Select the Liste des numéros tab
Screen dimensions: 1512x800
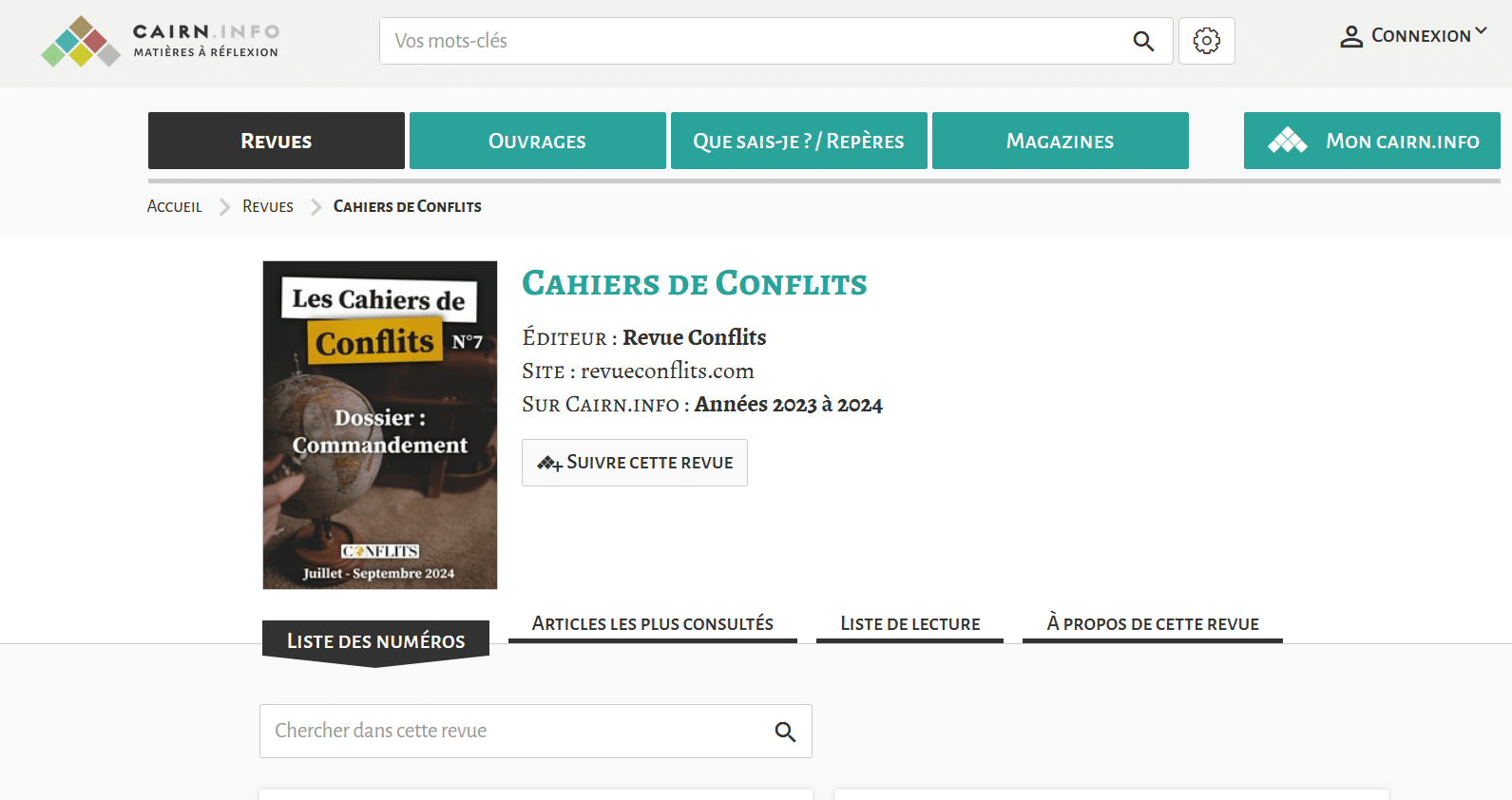[x=375, y=641]
